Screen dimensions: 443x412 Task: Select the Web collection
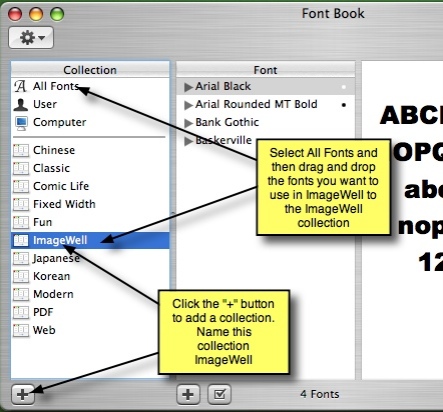coord(90,330)
